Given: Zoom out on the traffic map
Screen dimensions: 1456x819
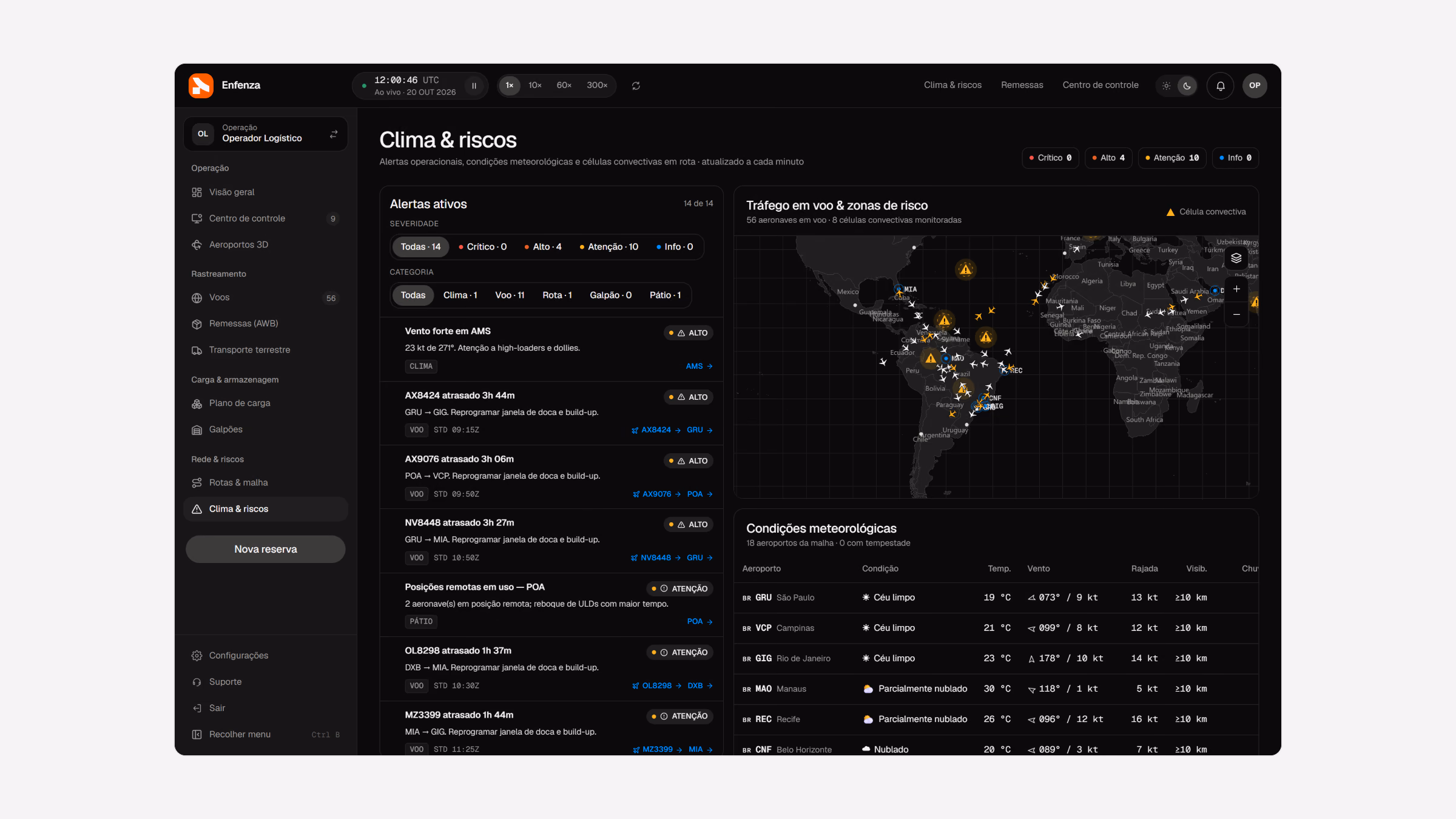Looking at the screenshot, I should [1236, 314].
